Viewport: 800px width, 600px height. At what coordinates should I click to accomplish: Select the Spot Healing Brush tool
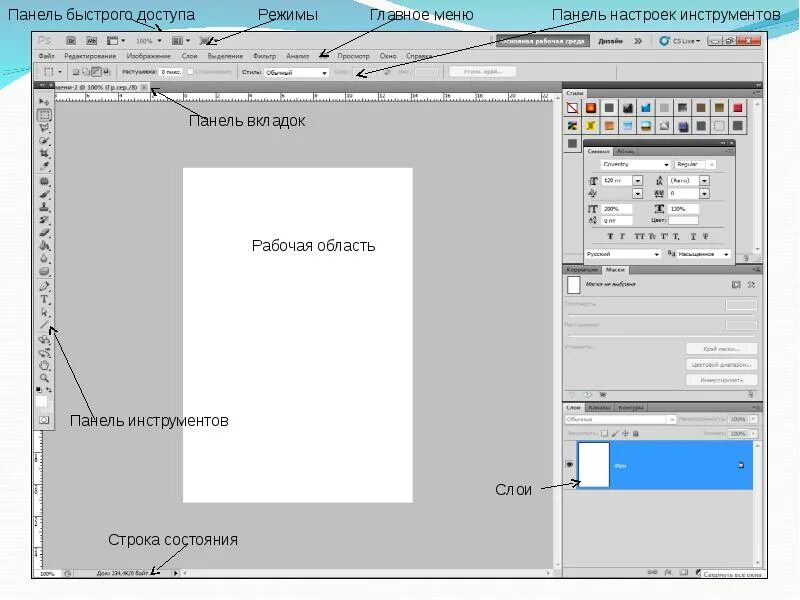(44, 181)
